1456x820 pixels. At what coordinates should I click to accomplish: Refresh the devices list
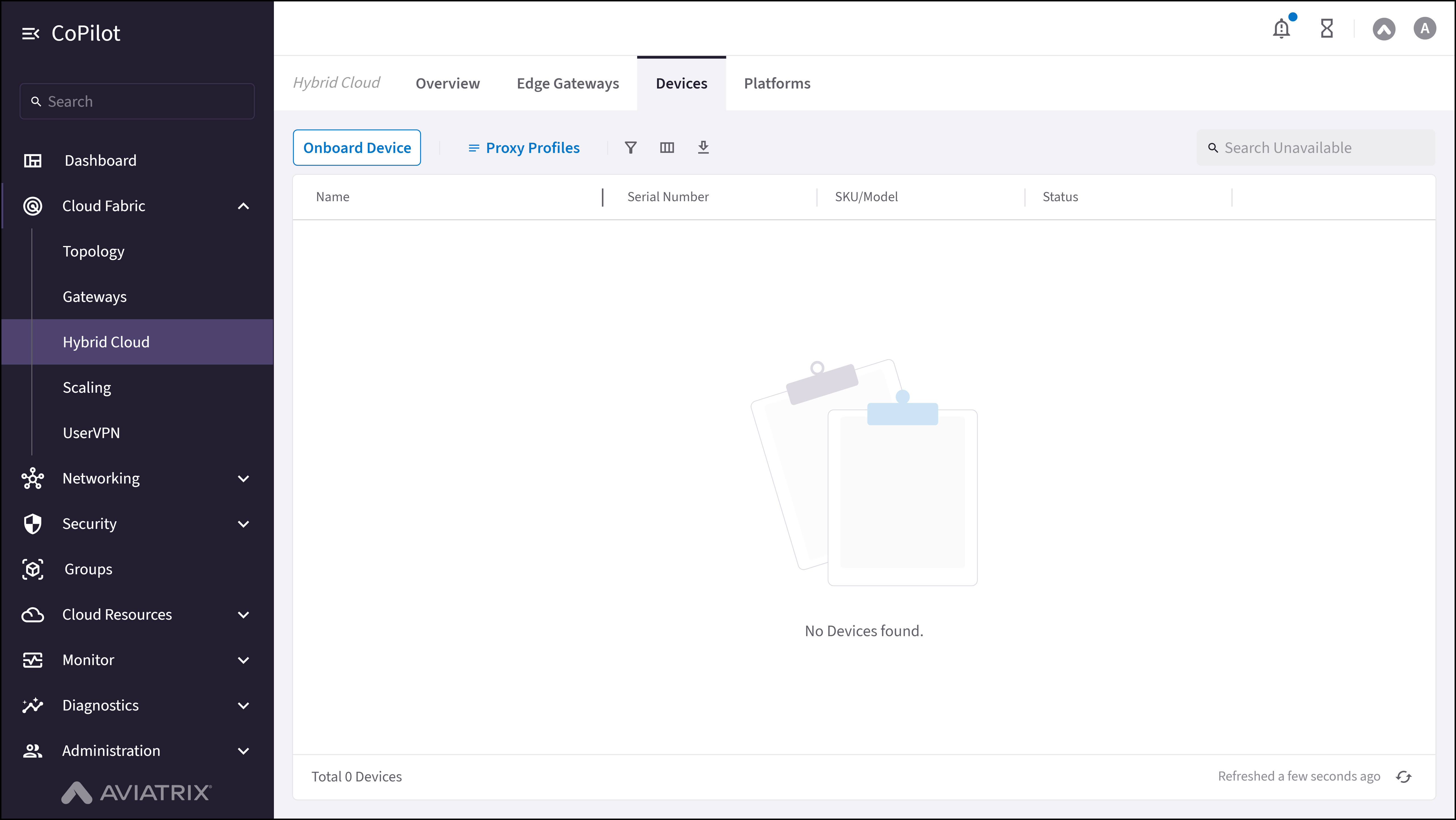(1404, 776)
